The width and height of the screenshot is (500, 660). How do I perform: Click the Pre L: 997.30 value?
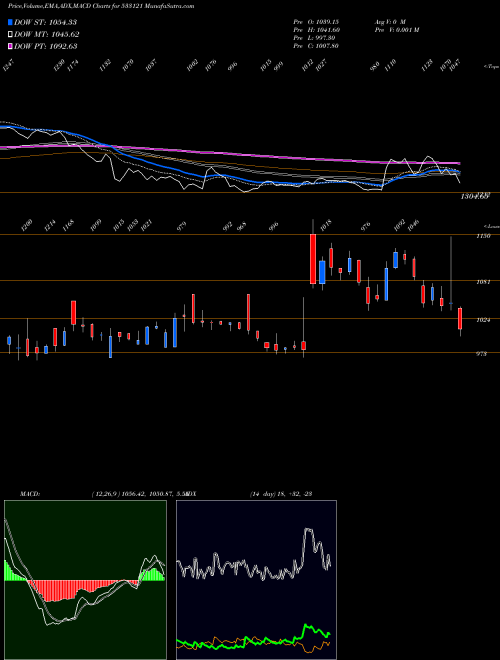(x=315, y=38)
